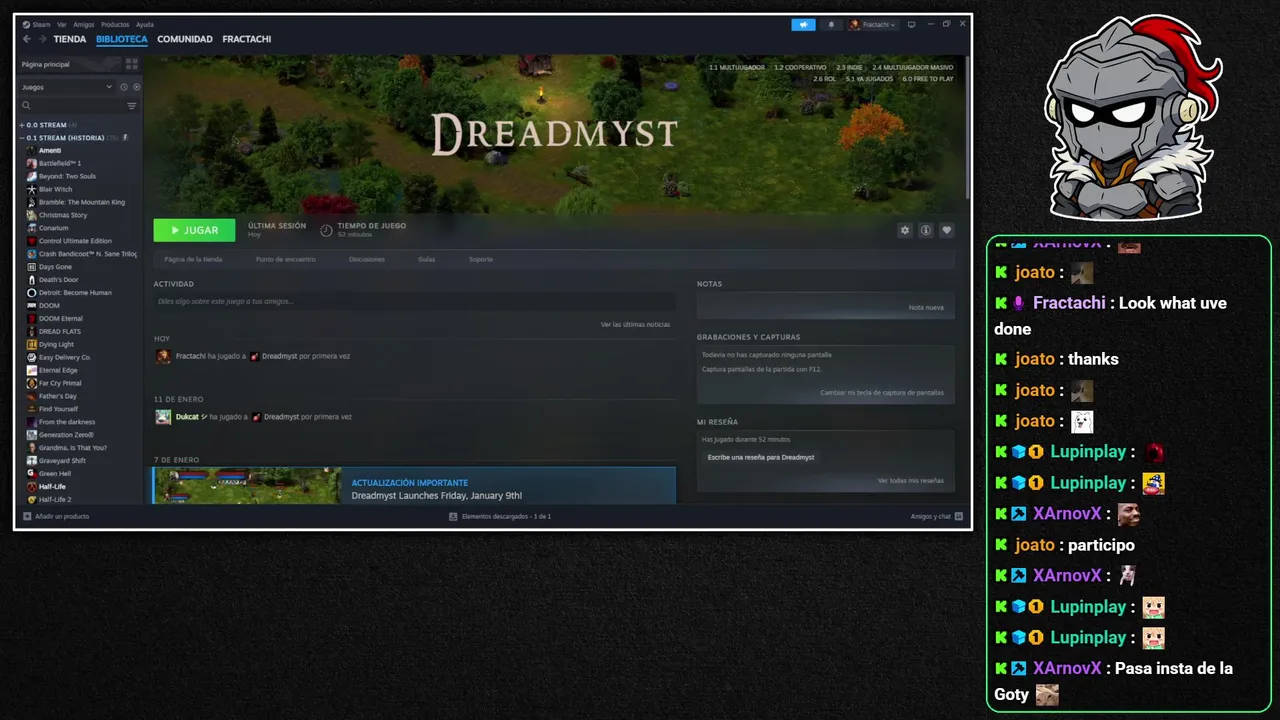This screenshot has width=1280, height=720.
Task: Open Página principal in sidebar
Action: pyautogui.click(x=70, y=64)
